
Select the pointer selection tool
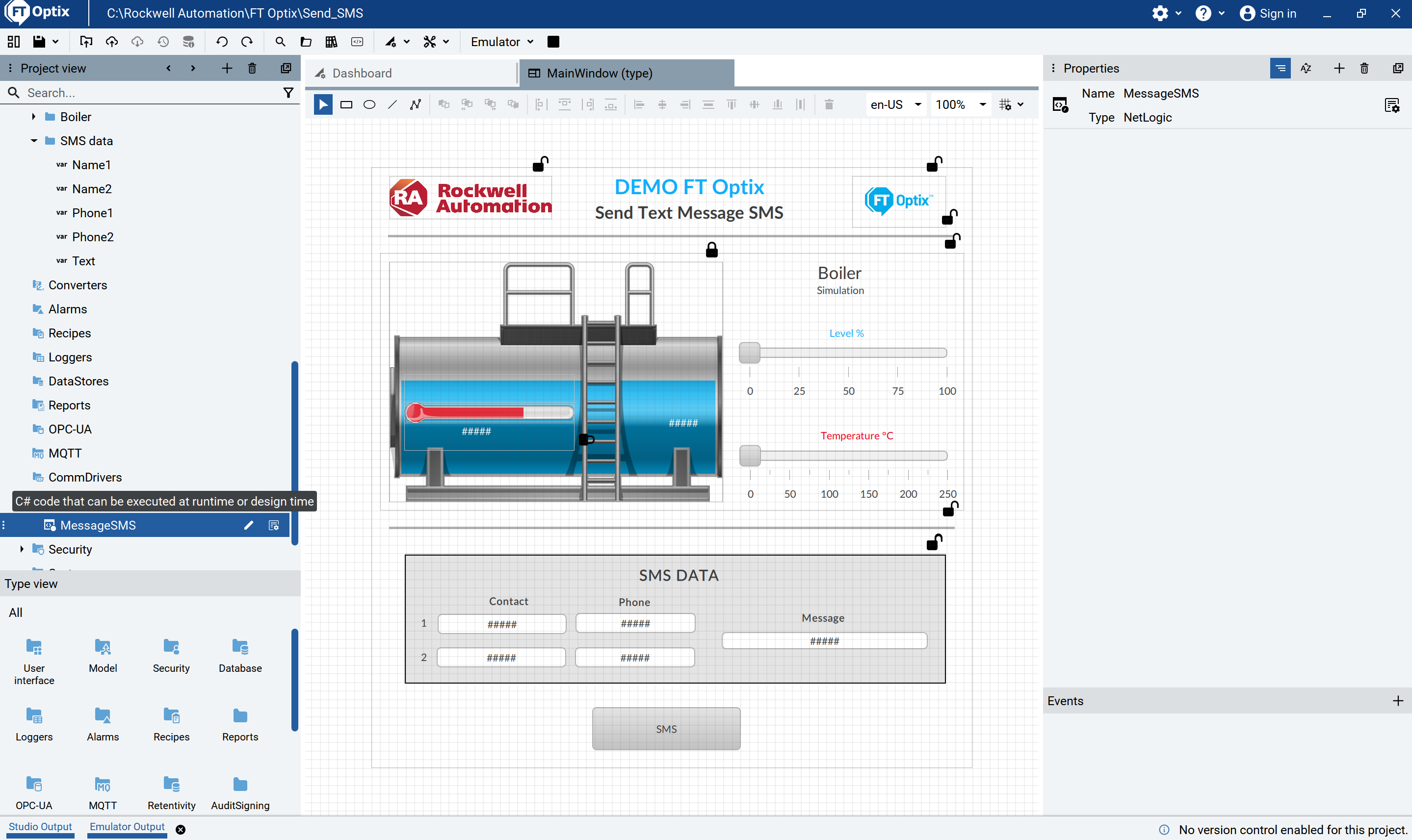tap(323, 105)
